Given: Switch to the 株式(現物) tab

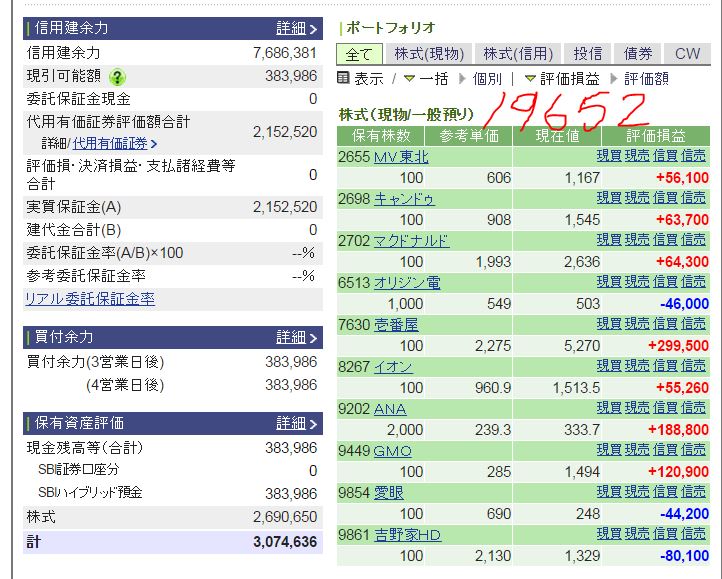Looking at the screenshot, I should coord(429,54).
